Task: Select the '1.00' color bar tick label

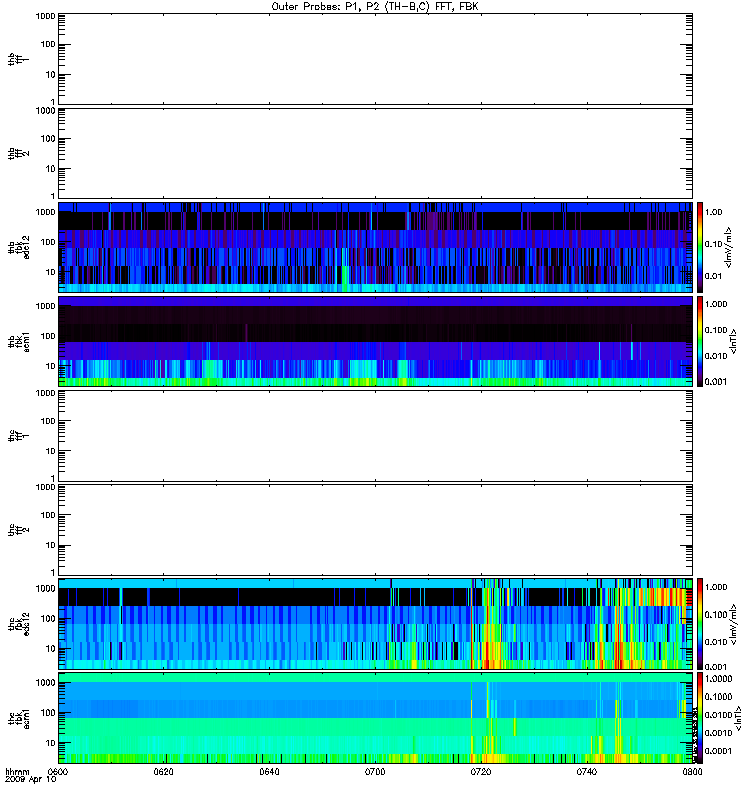Action: 713,212
